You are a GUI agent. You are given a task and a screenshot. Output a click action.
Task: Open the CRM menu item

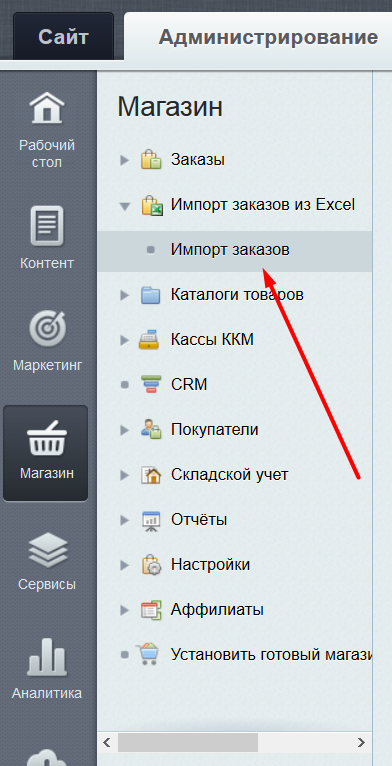point(189,384)
